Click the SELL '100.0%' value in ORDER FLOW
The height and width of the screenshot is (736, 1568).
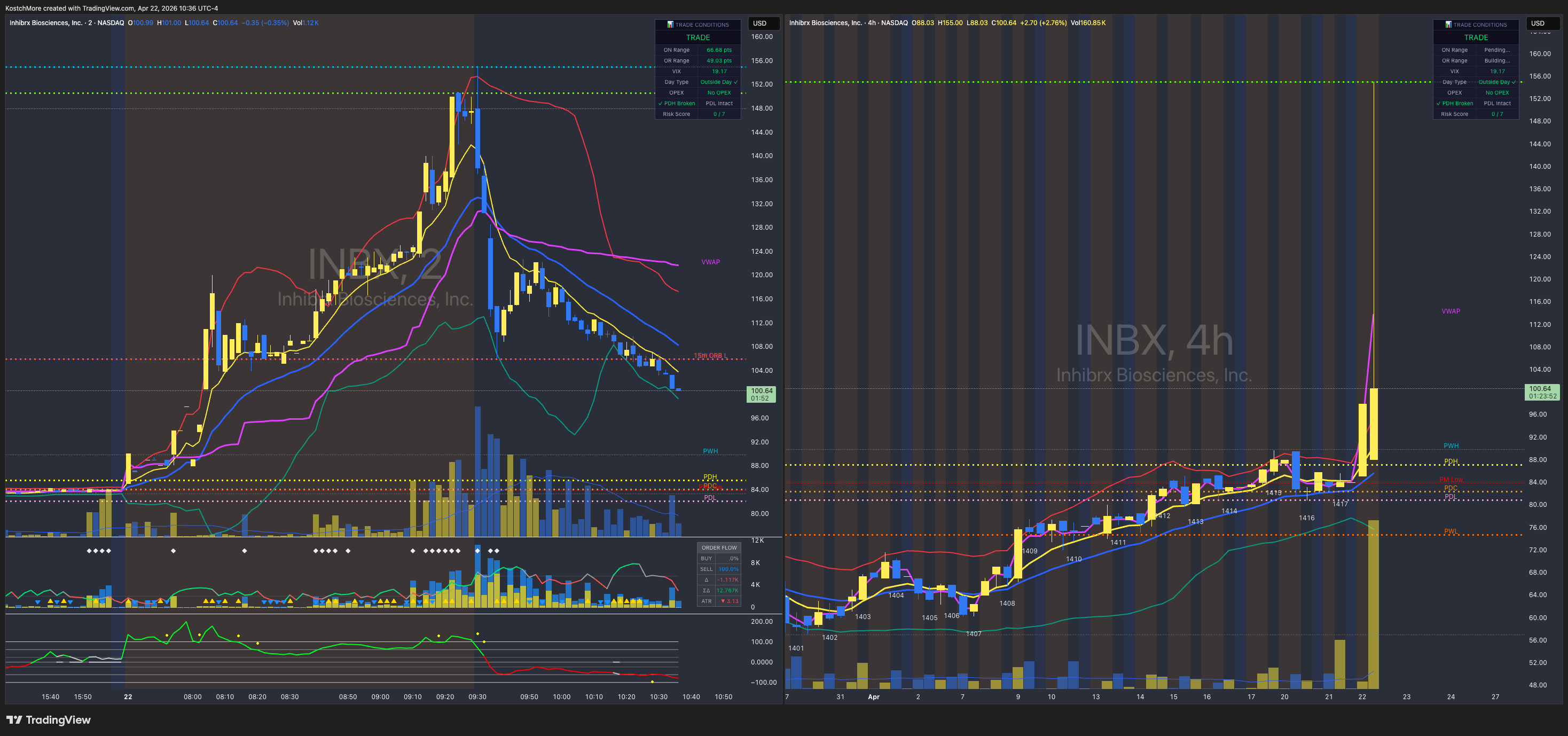728,569
